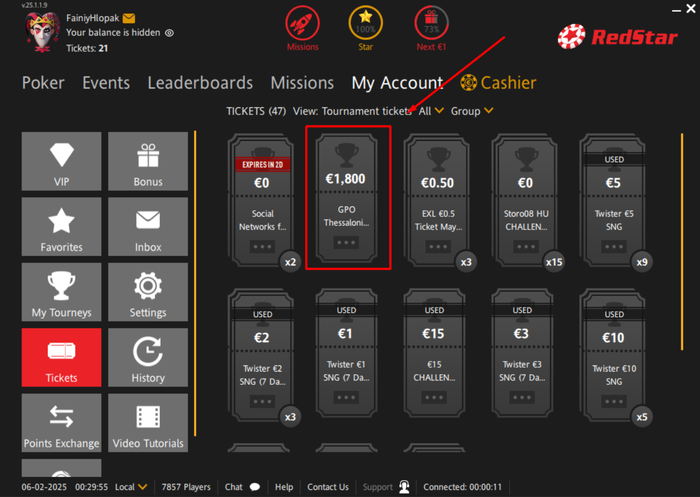Screen dimensions: 700x497
Task: Open the Missions rocket icon
Action: click(x=302, y=22)
